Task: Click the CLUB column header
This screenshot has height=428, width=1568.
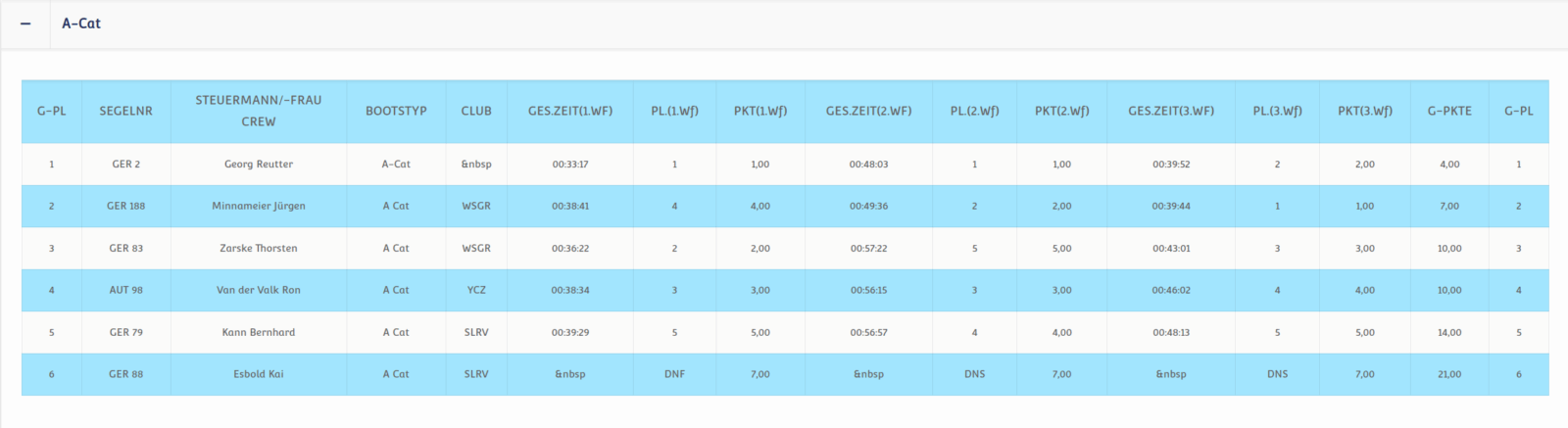Action: click(x=476, y=111)
